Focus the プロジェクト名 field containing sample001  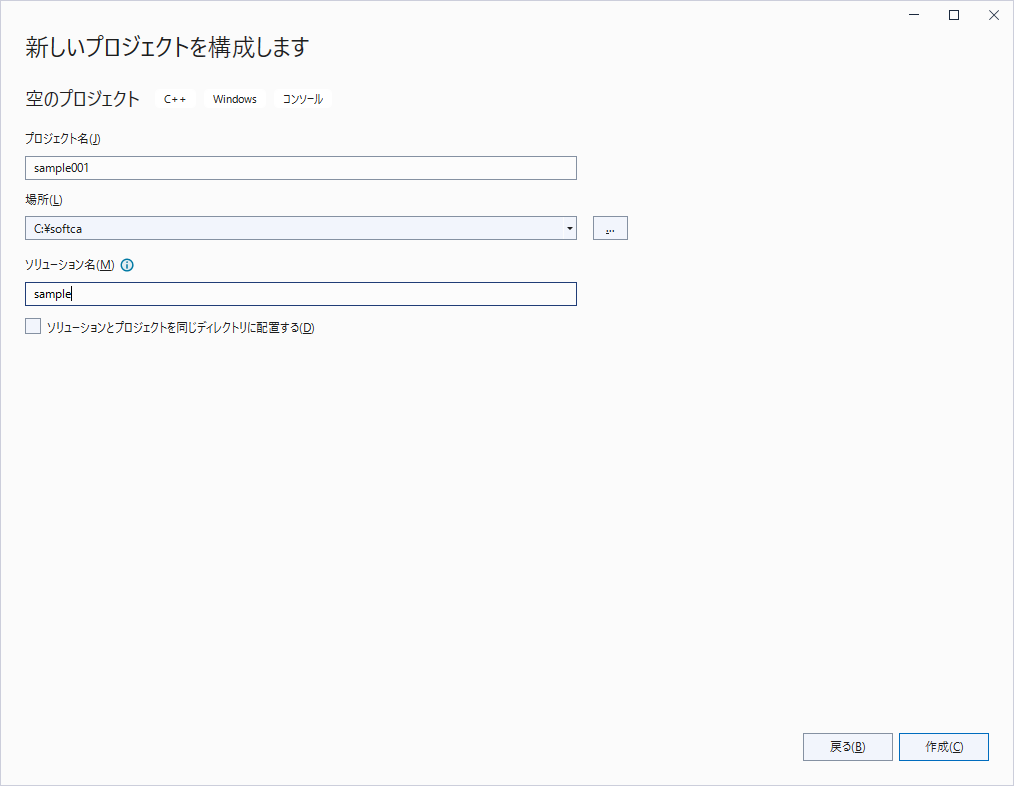tap(300, 168)
